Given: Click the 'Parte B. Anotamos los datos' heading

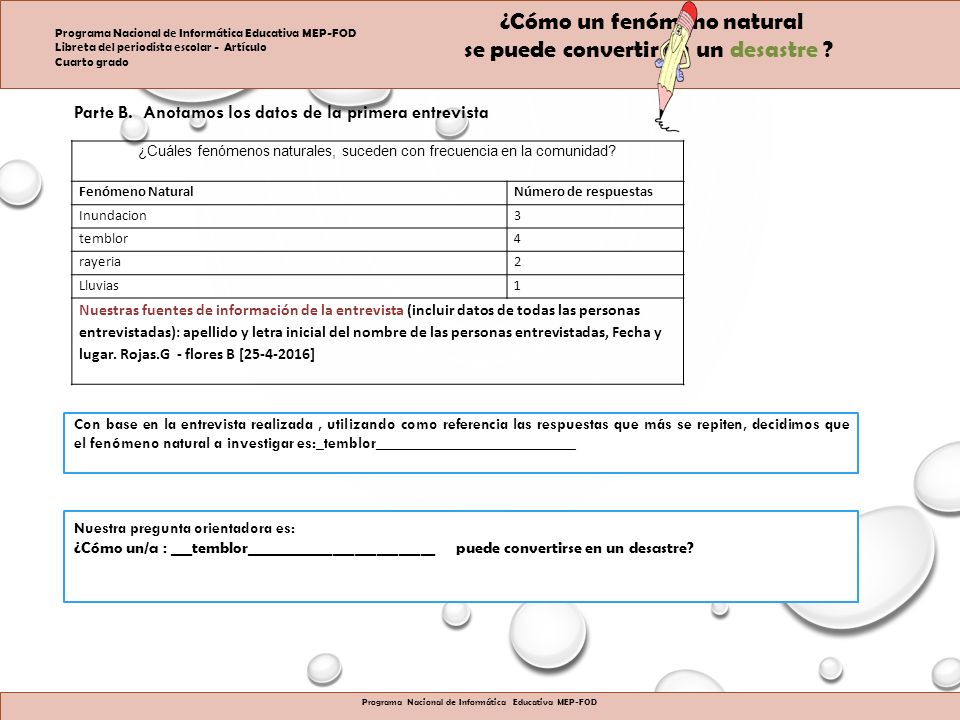Looking at the screenshot, I should pos(281,113).
